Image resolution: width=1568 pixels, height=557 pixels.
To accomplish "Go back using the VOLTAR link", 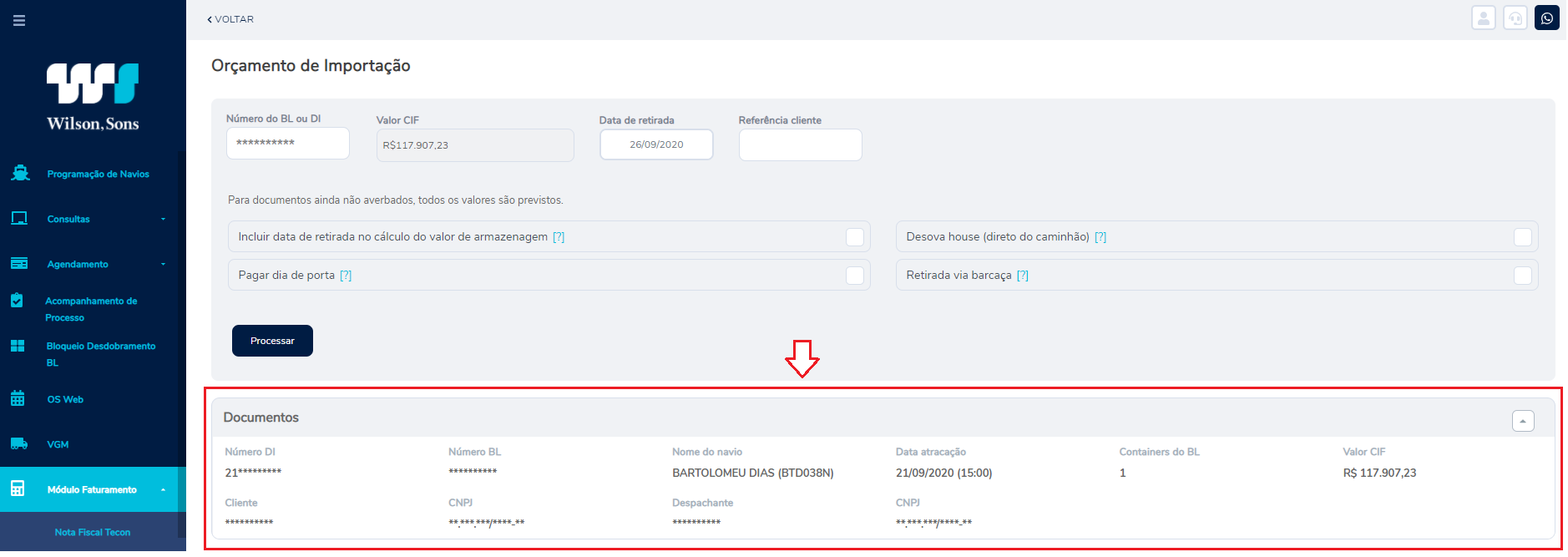I will click(x=230, y=19).
